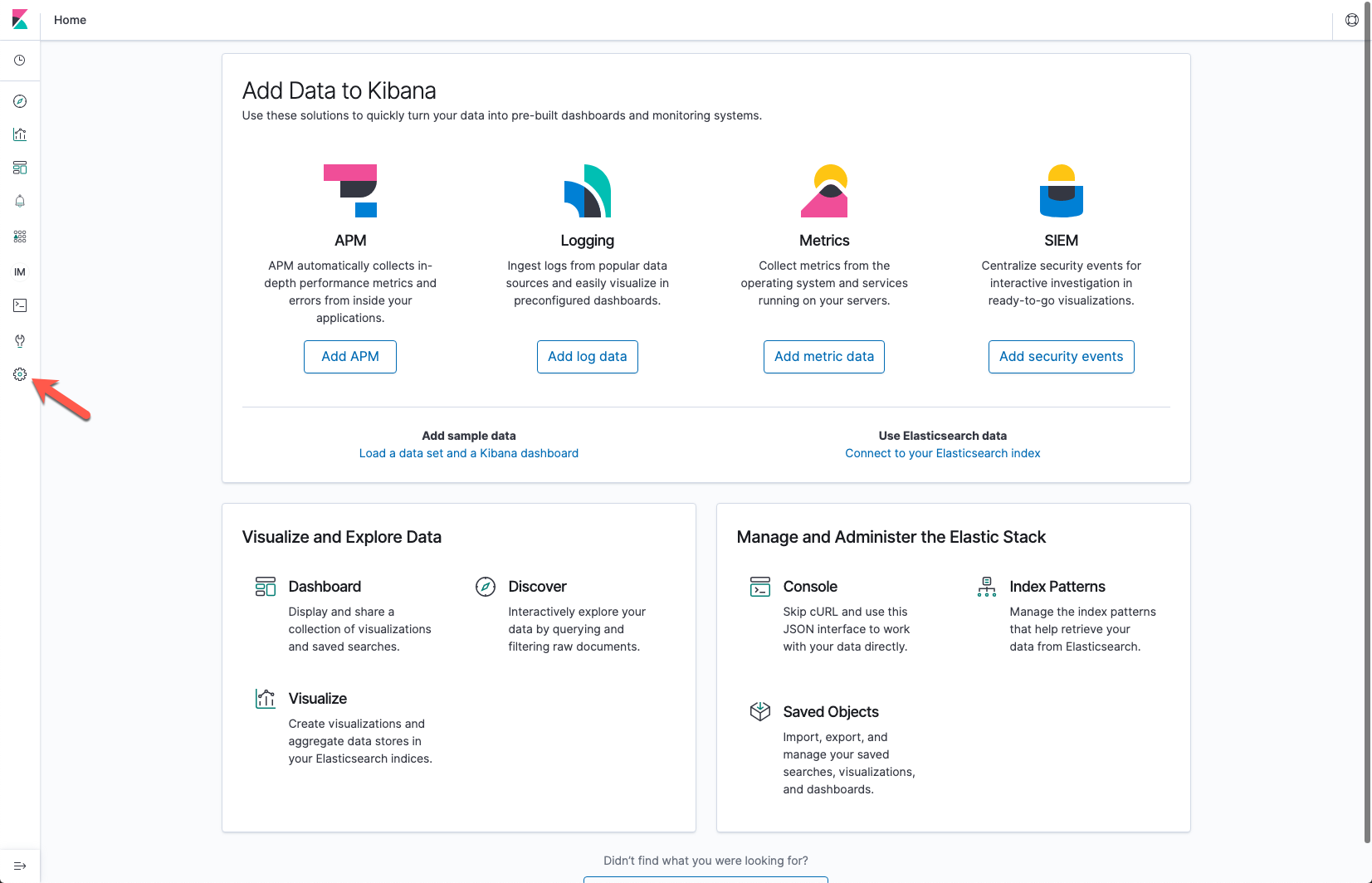Click the APM description beginning "APM automatically collects"
The height and width of the screenshot is (883, 1372).
coord(350,292)
